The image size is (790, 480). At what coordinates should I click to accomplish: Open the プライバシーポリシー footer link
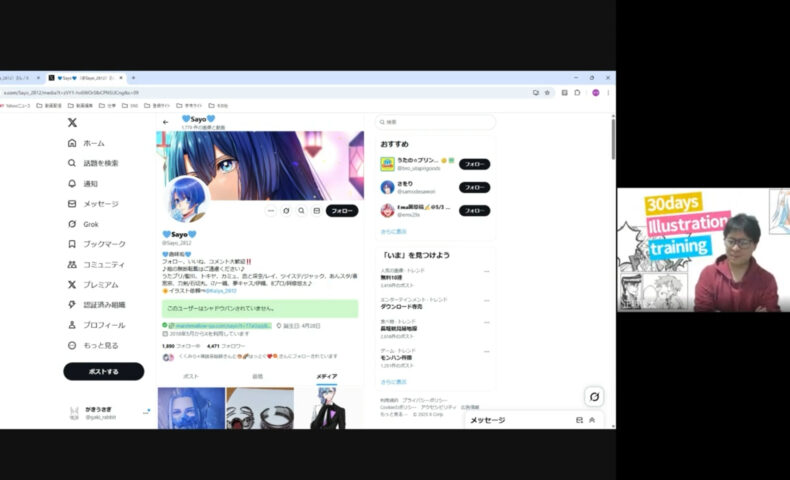424,400
